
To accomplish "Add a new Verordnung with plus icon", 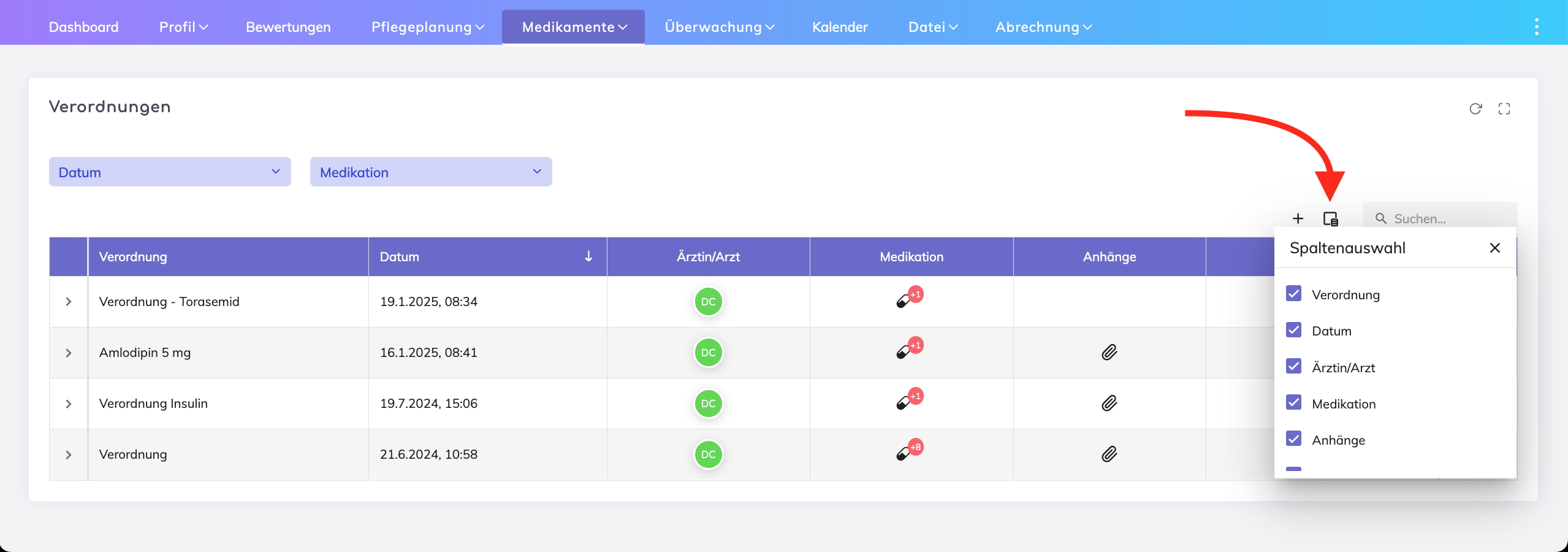I will 1298,218.
